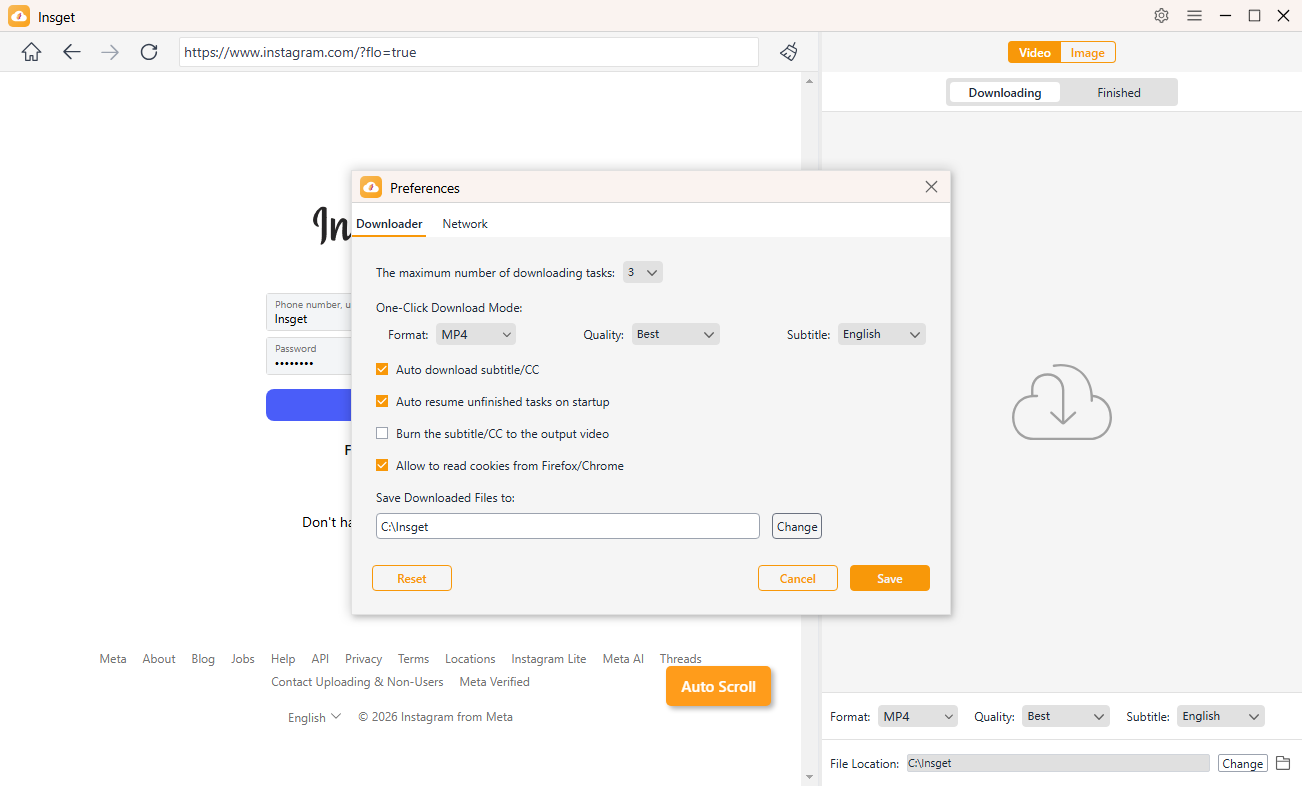This screenshot has width=1302, height=786.
Task: Open the output folder icon
Action: pos(1283,763)
